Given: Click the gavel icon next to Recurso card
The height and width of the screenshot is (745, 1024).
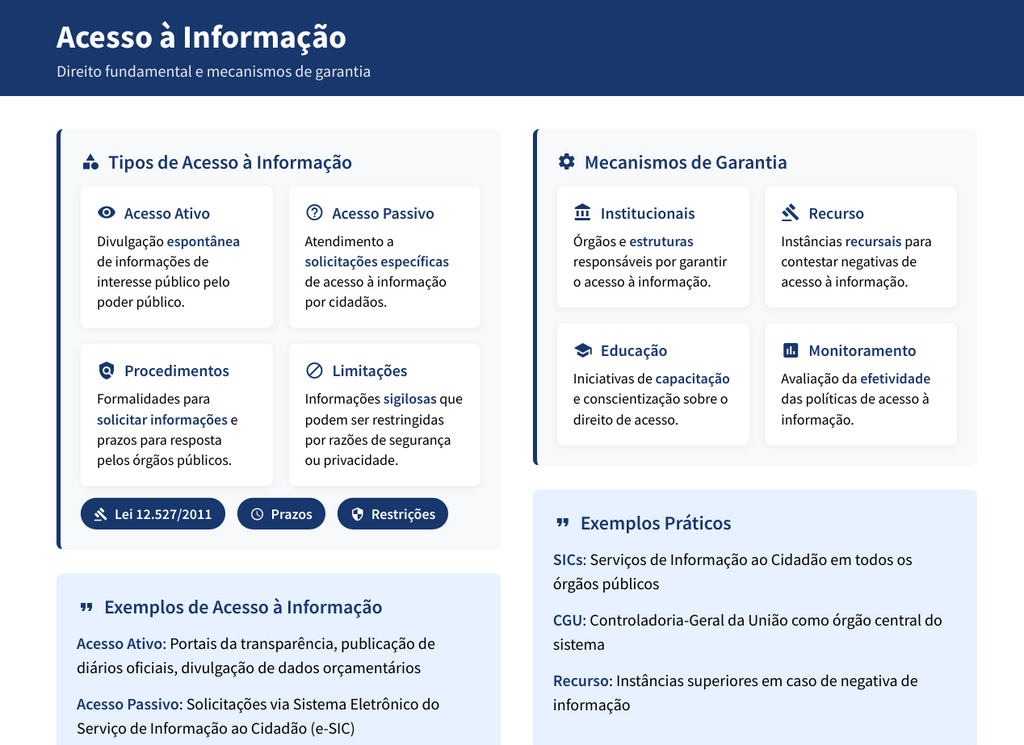Looking at the screenshot, I should [790, 212].
